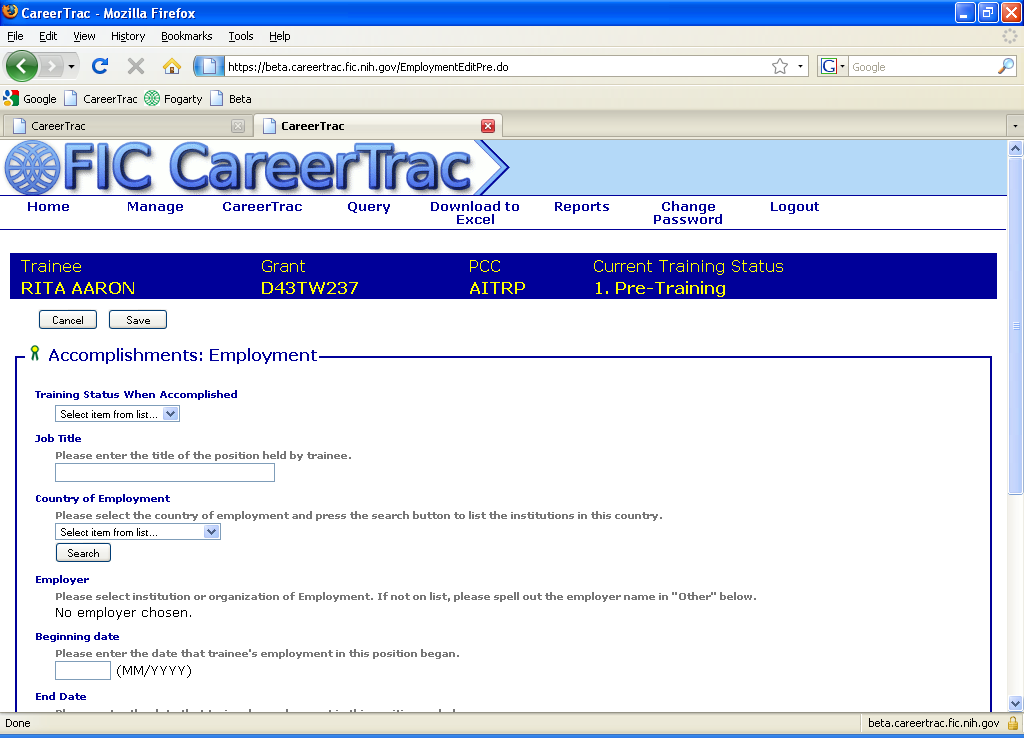Click the 'Done' status bar text
This screenshot has width=1024, height=738.
[x=18, y=723]
